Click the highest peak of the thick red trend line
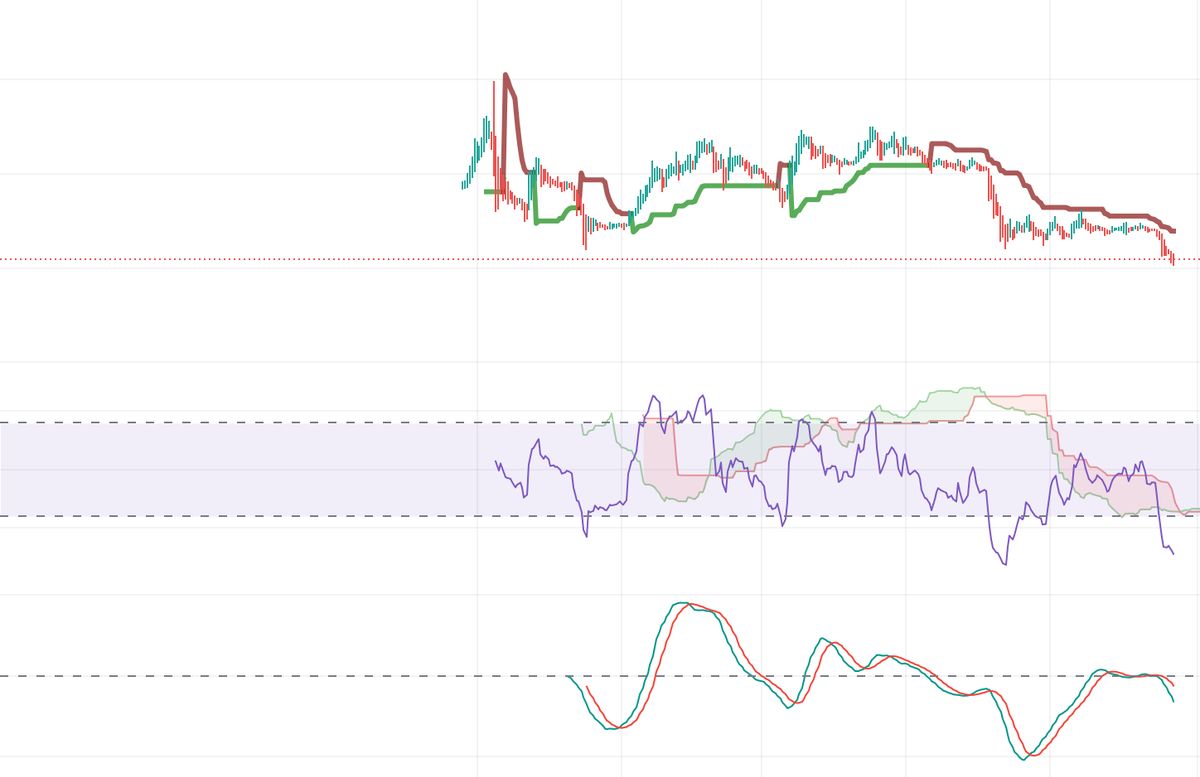The image size is (1200, 777). point(506,75)
